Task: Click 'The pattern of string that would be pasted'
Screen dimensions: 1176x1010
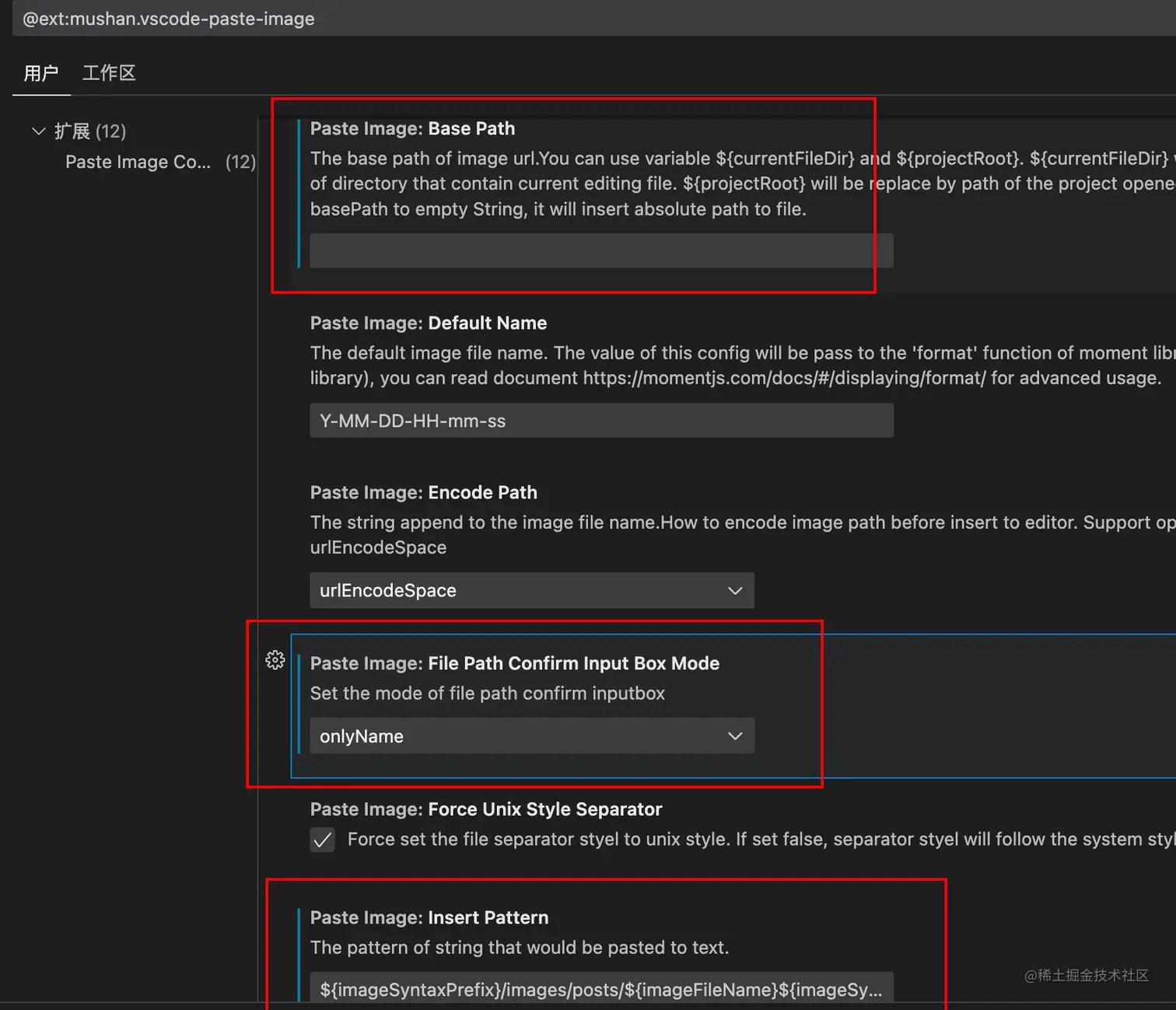Action: [x=520, y=947]
